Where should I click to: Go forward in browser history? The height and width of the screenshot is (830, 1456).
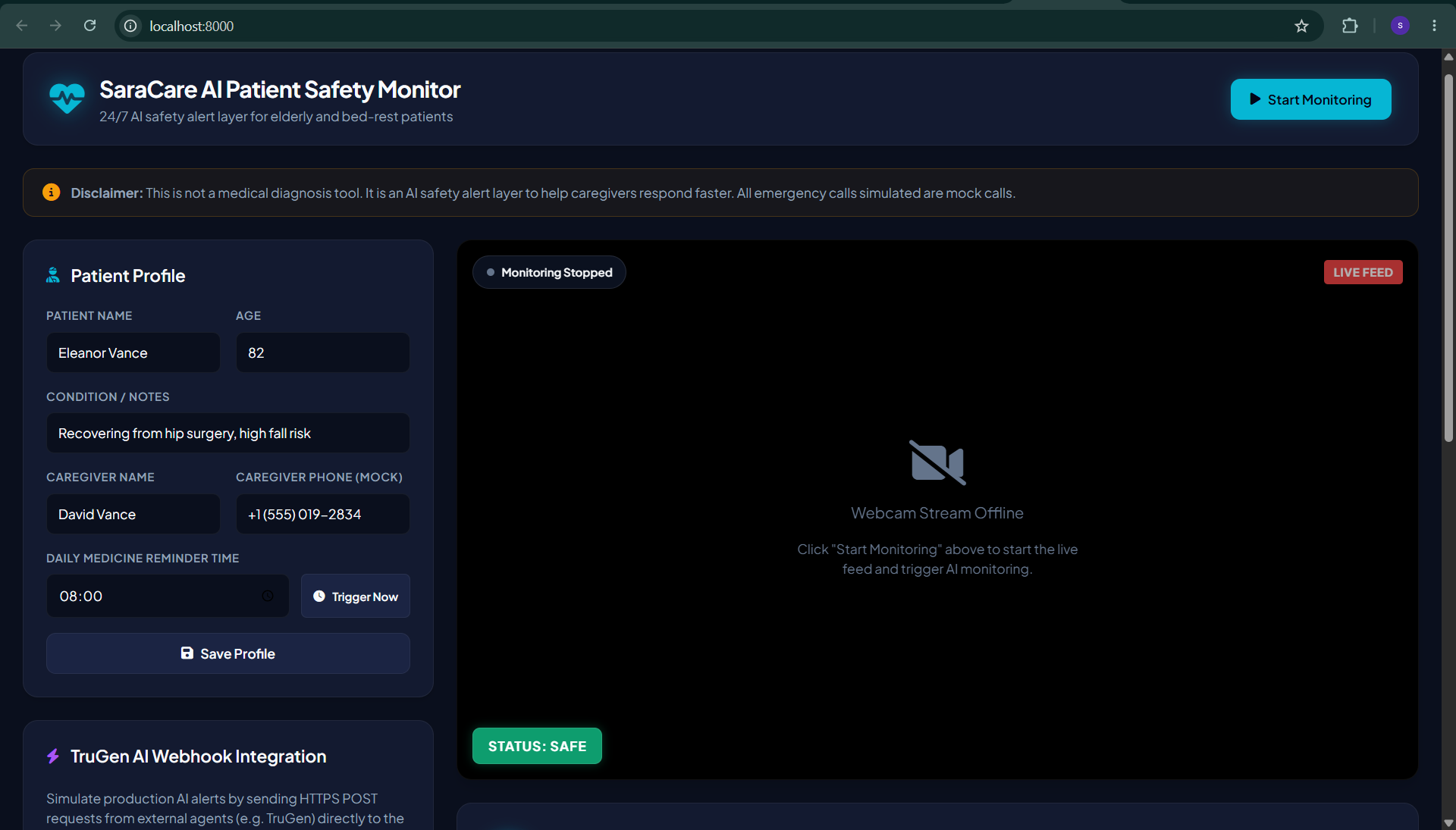(55, 26)
